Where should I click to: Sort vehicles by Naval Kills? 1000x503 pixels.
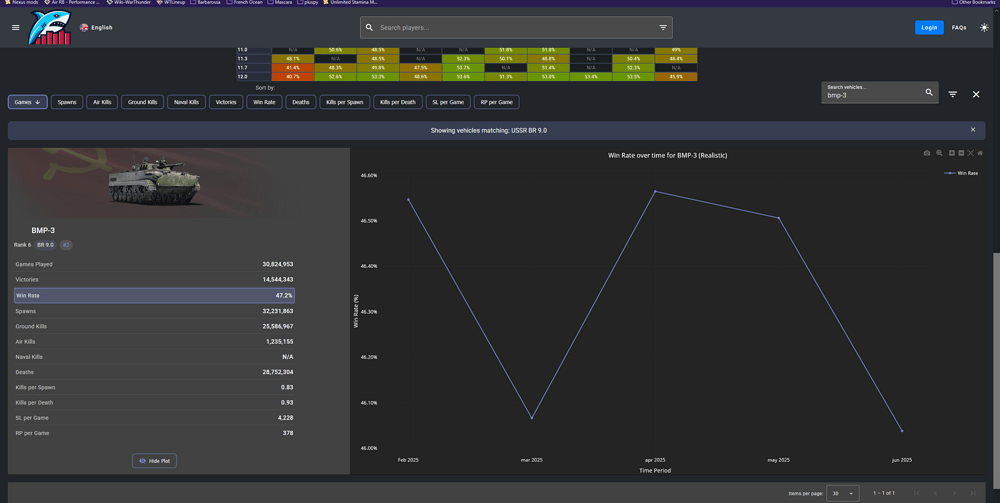coord(186,102)
